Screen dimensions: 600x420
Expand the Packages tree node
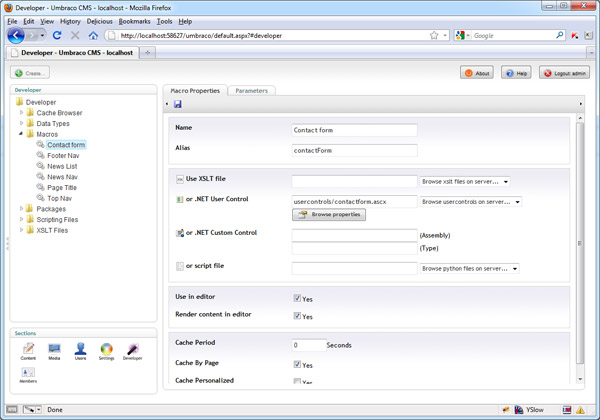[x=21, y=208]
